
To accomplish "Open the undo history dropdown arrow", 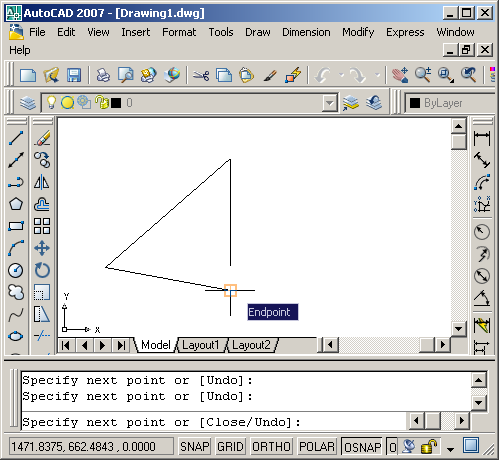I will [x=341, y=75].
